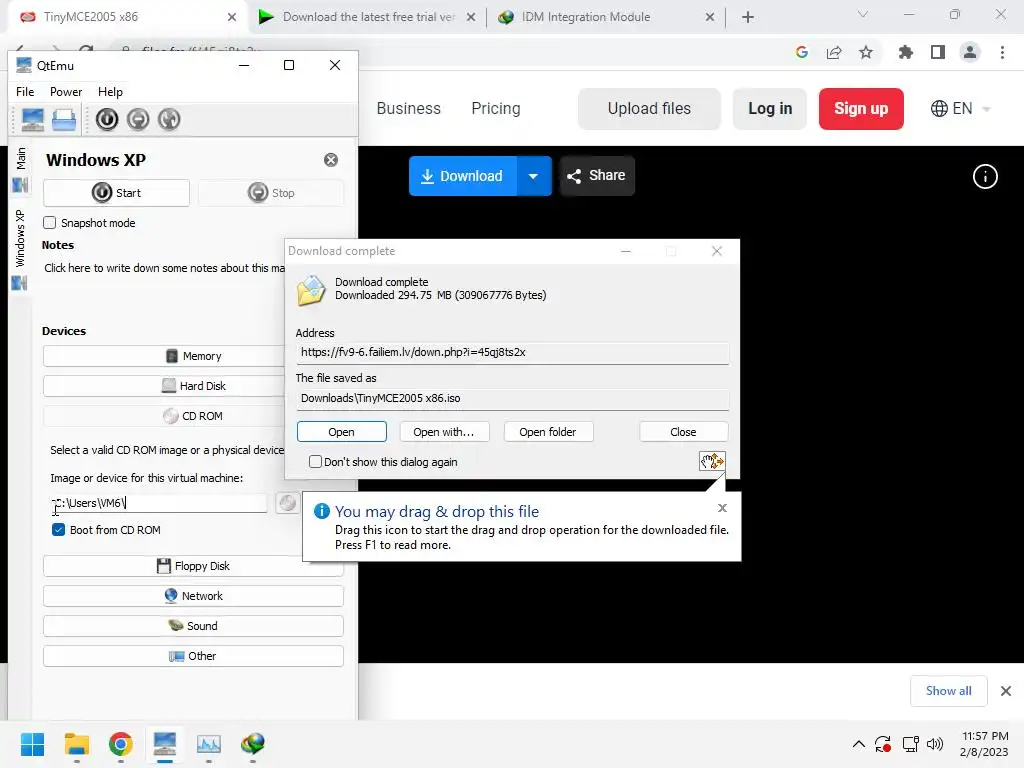The width and height of the screenshot is (1024, 768).
Task: Open File Explorer from taskbar
Action: coord(76,744)
